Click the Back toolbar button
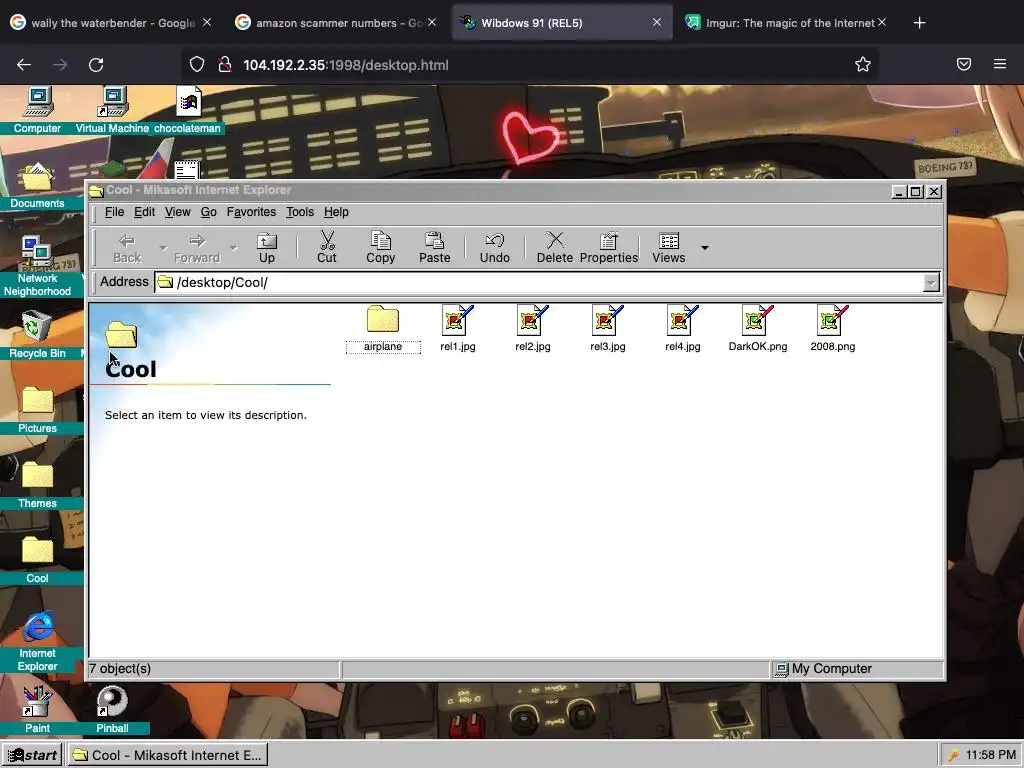This screenshot has width=1024, height=768. tap(127, 248)
